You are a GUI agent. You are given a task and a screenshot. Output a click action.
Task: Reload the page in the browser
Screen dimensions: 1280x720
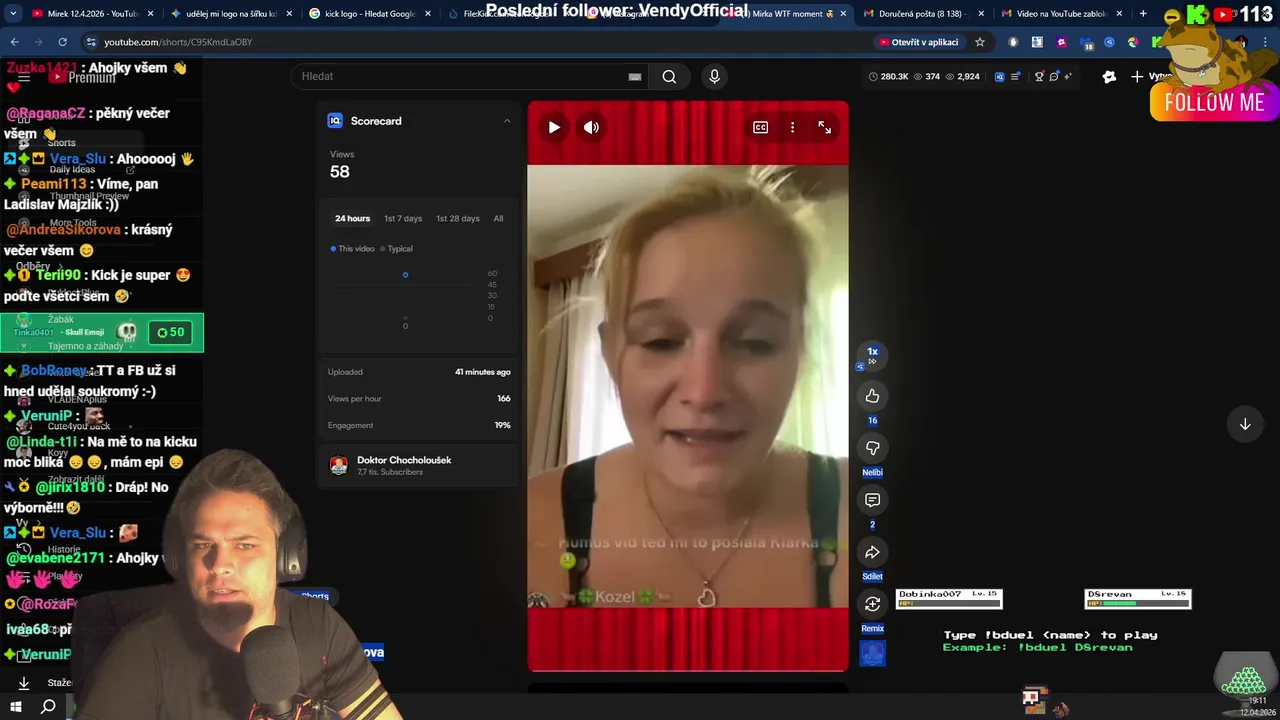[62, 42]
